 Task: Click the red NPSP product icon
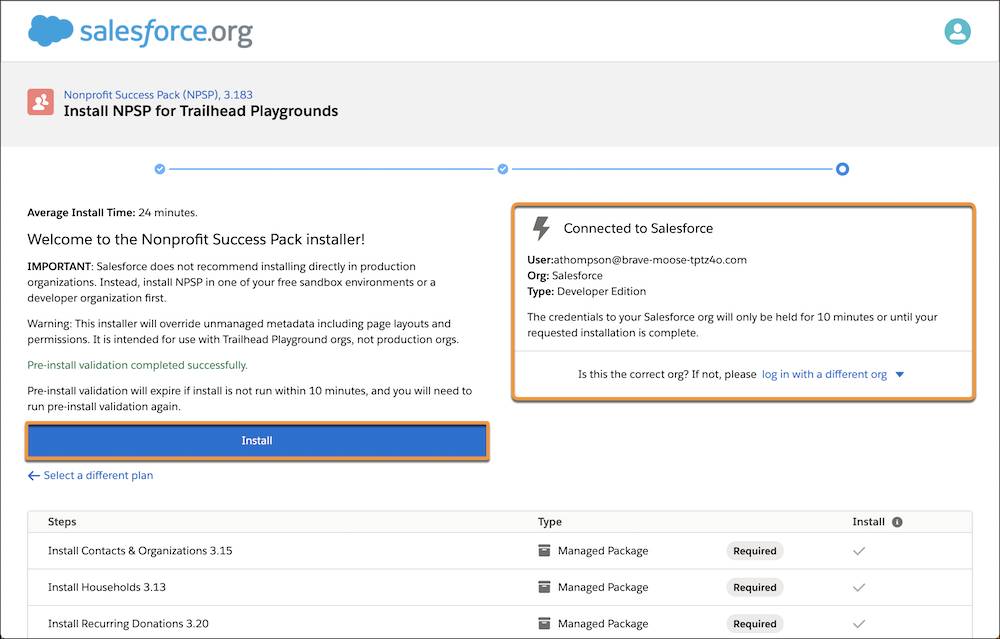click(40, 102)
